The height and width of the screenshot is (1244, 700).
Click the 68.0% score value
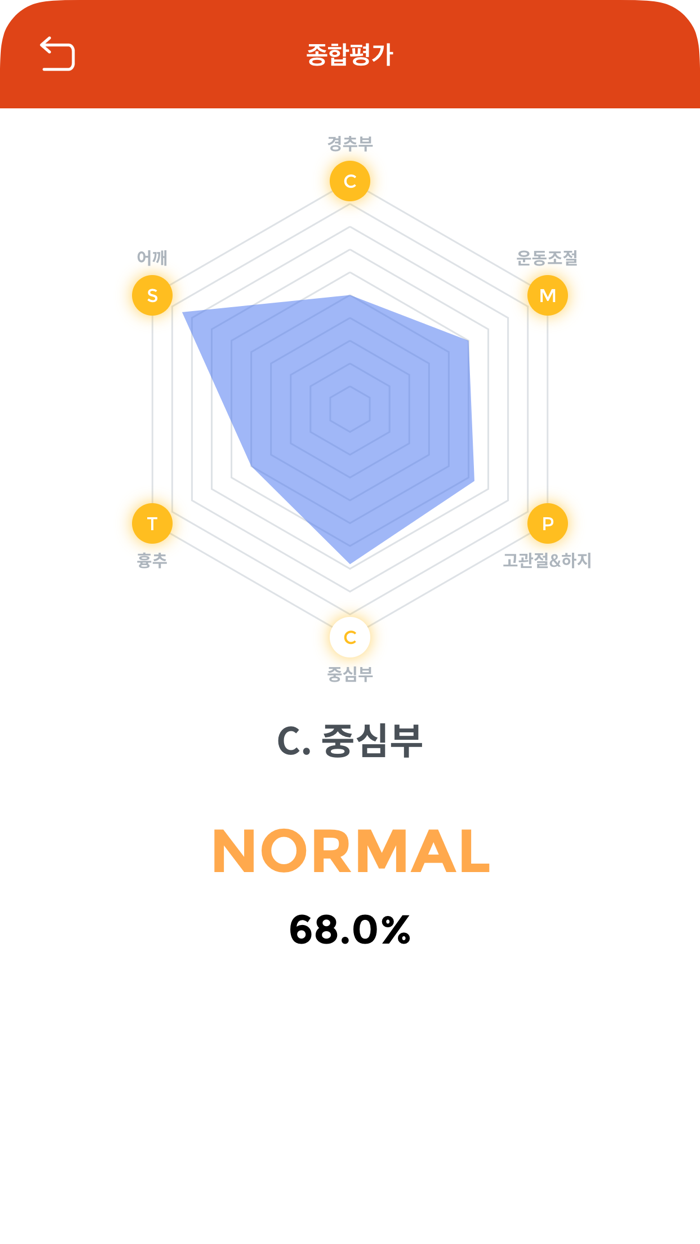[350, 930]
